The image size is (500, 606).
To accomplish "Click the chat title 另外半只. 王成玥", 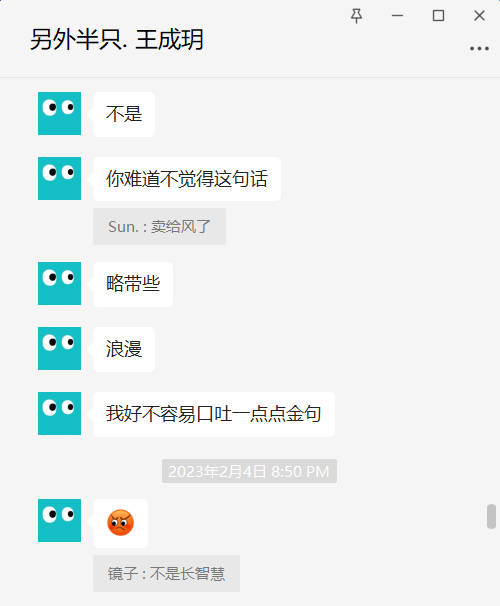I will coord(117,39).
